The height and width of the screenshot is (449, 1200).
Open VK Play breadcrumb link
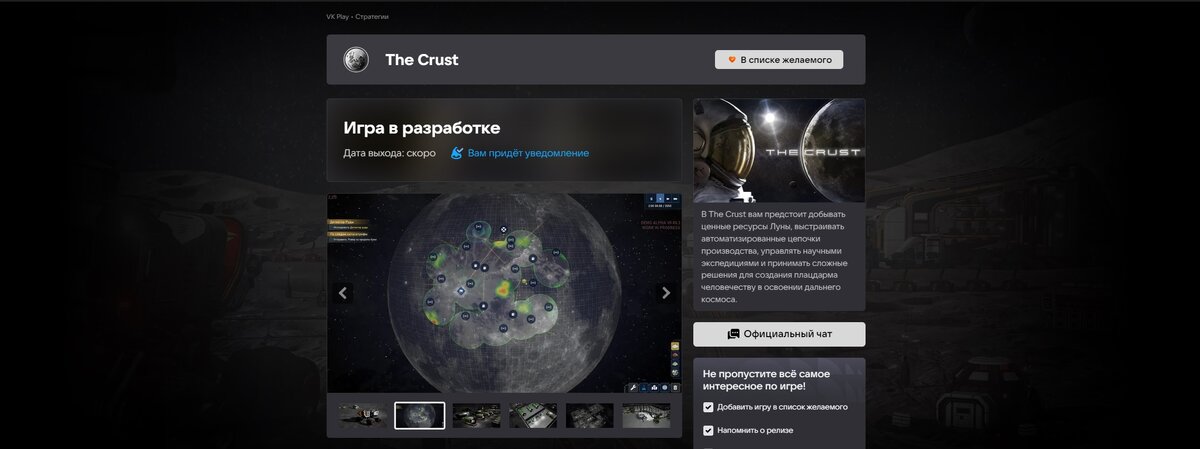pyautogui.click(x=338, y=17)
